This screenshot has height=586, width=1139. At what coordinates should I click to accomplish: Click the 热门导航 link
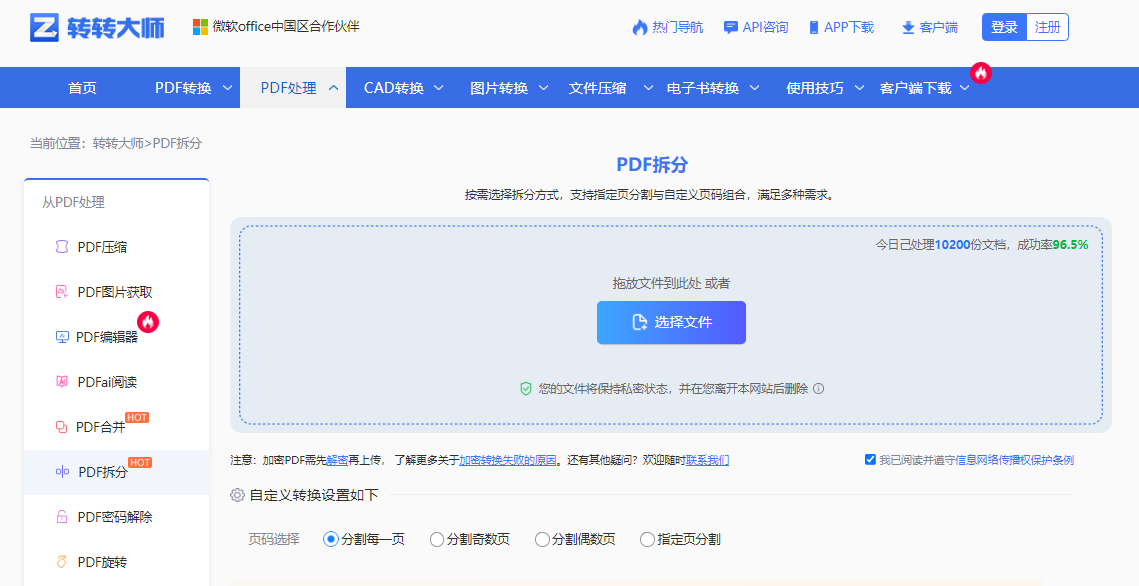[677, 28]
